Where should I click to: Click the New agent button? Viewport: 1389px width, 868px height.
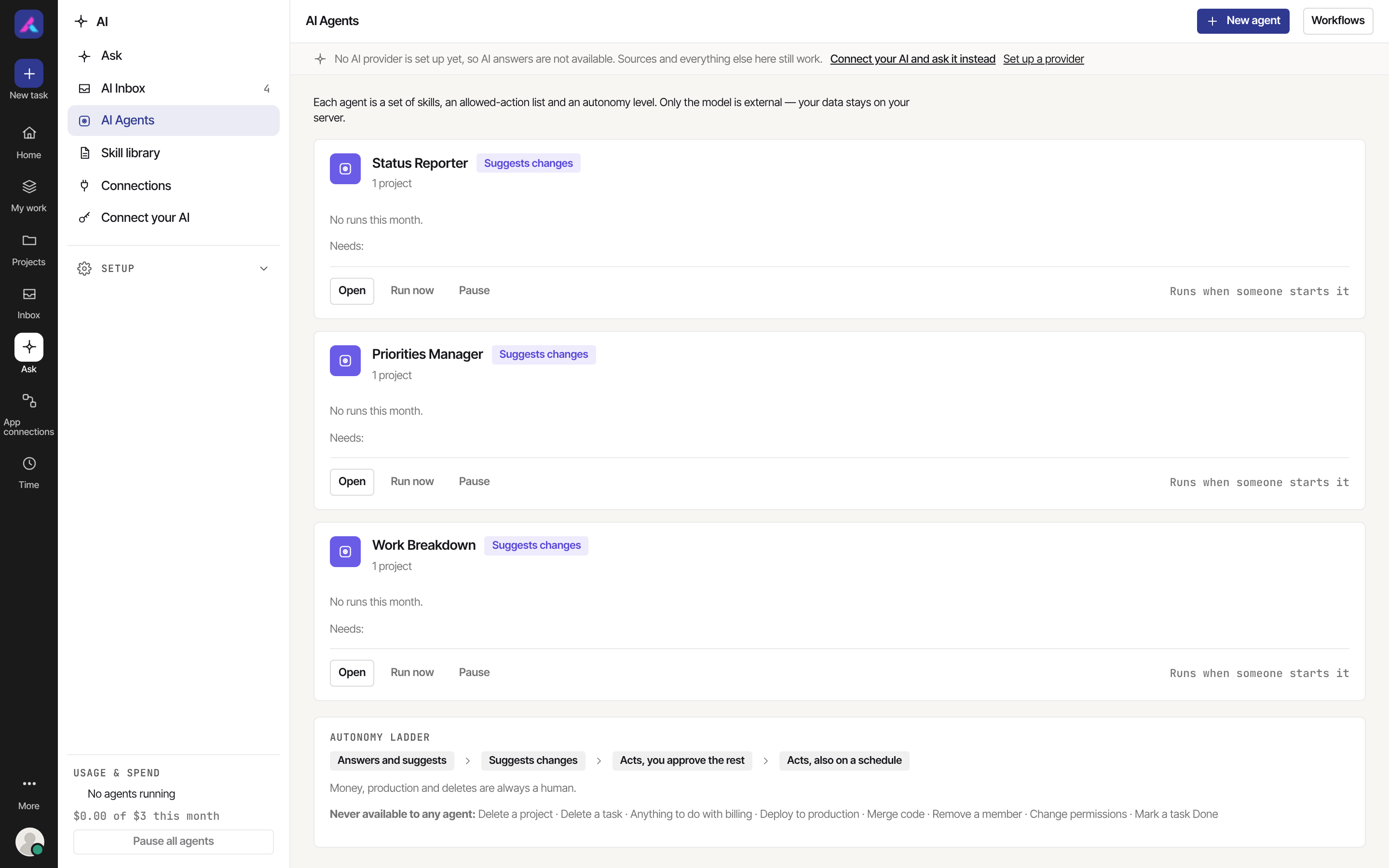click(1243, 21)
